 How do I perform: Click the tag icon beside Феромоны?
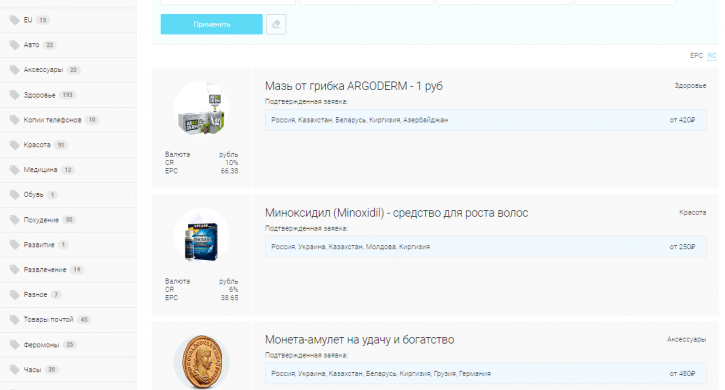14,345
